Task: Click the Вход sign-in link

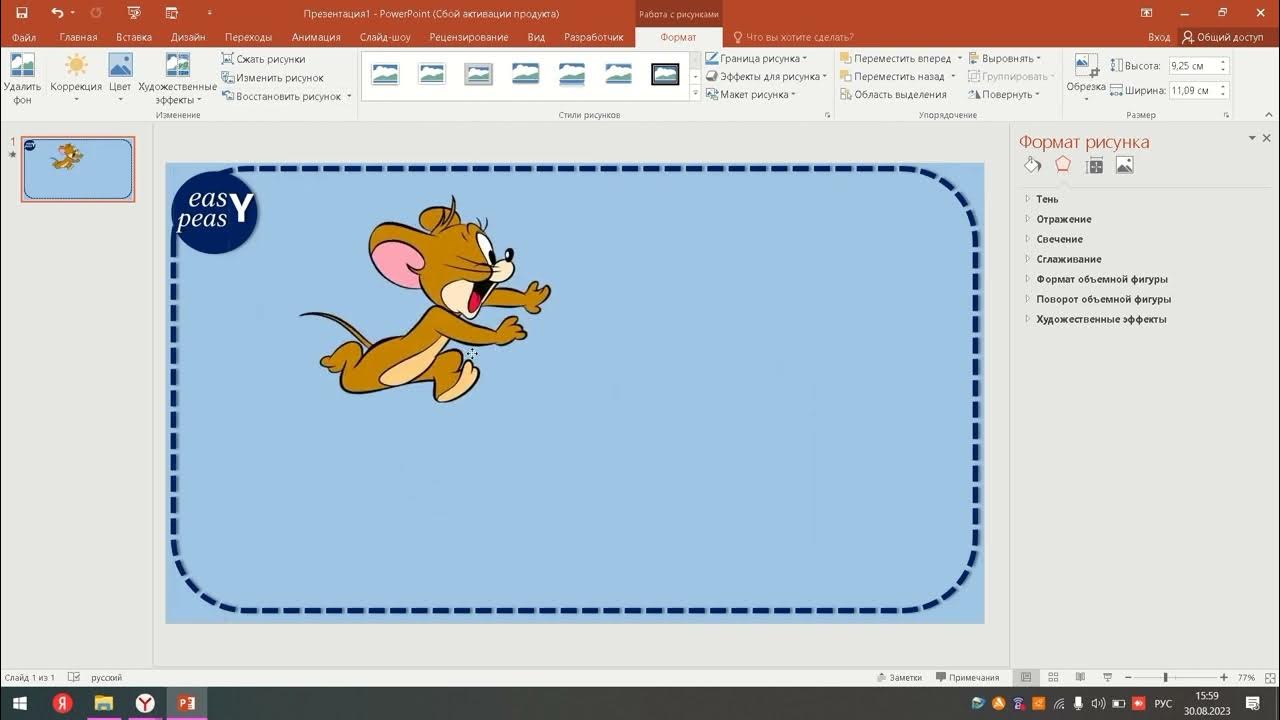Action: pos(1159,37)
